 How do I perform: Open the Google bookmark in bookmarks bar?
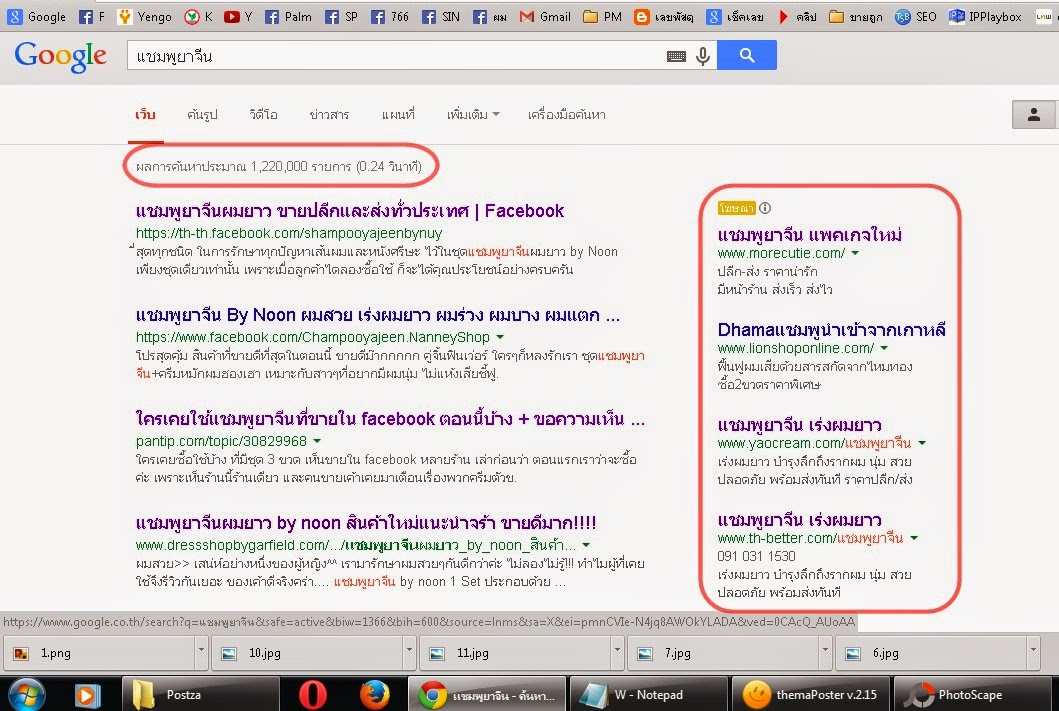(36, 17)
